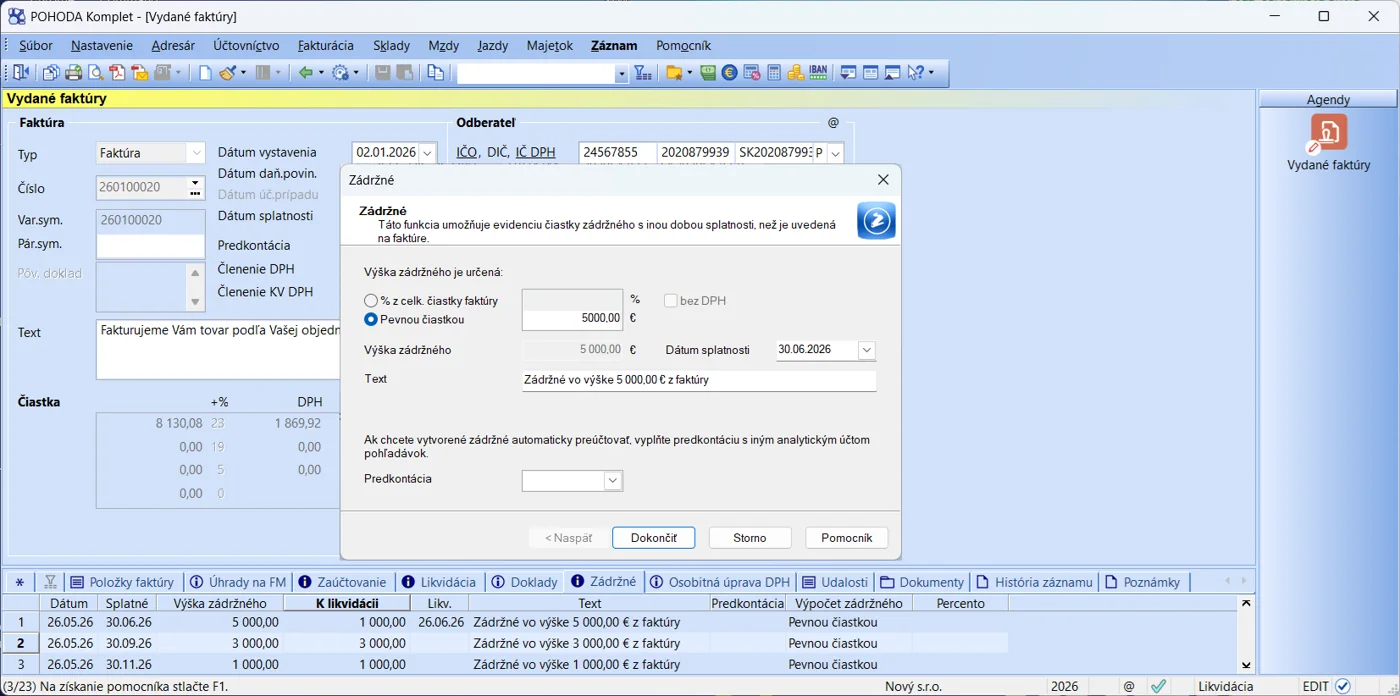The height and width of the screenshot is (696, 1400).
Task: Expand the Dátum splatnosti date picker
Action: point(867,351)
